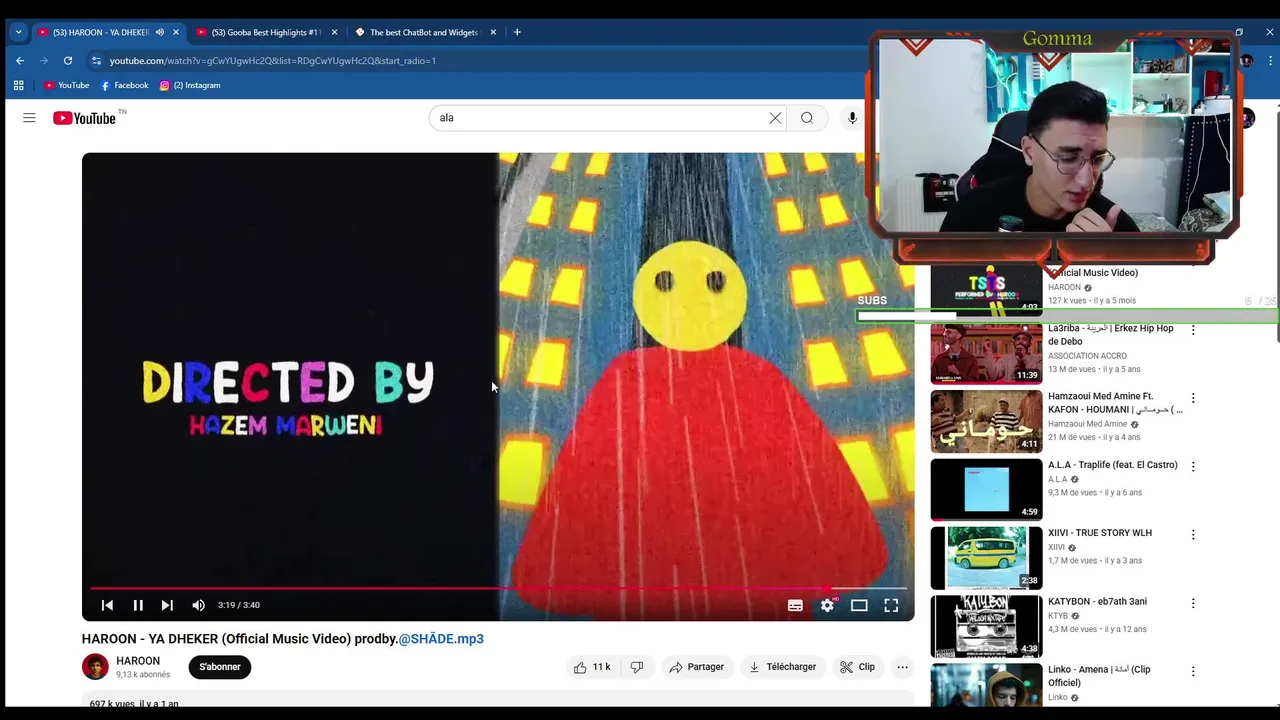
Task: Open the browser apps grid shortcut
Action: pyautogui.click(x=18, y=85)
